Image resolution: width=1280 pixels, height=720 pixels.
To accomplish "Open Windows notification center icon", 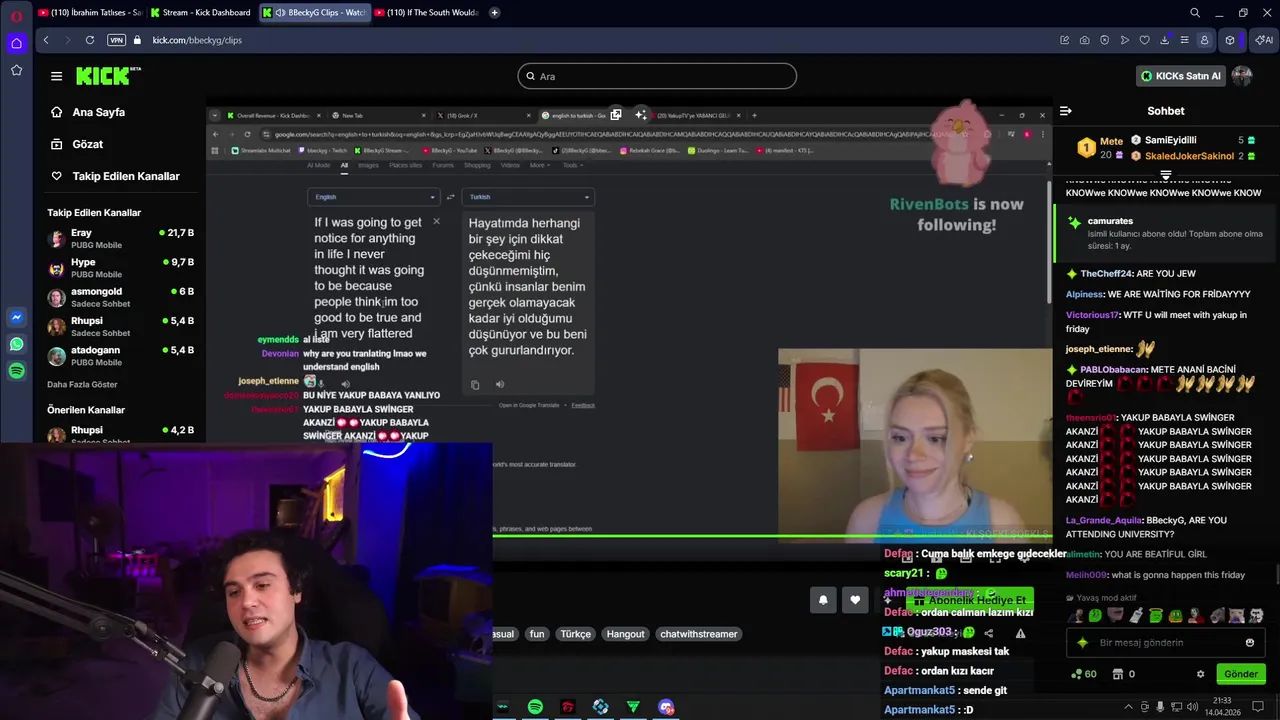I will pos(1258,707).
